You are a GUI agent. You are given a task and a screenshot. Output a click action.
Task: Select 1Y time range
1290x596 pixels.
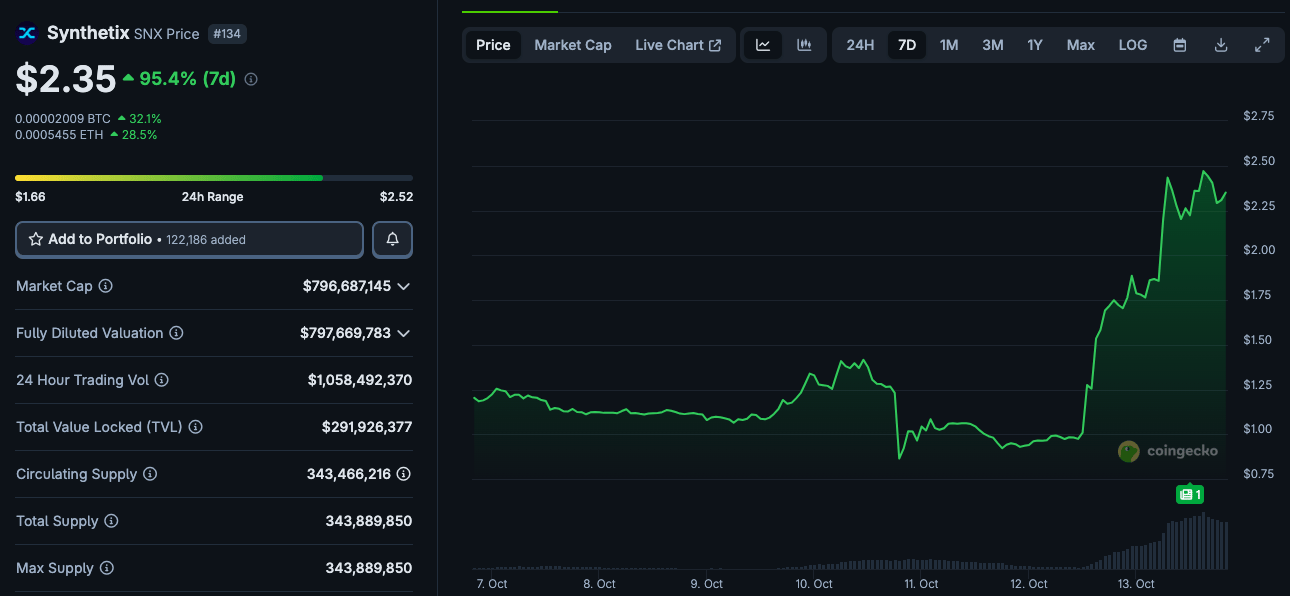[1035, 45]
